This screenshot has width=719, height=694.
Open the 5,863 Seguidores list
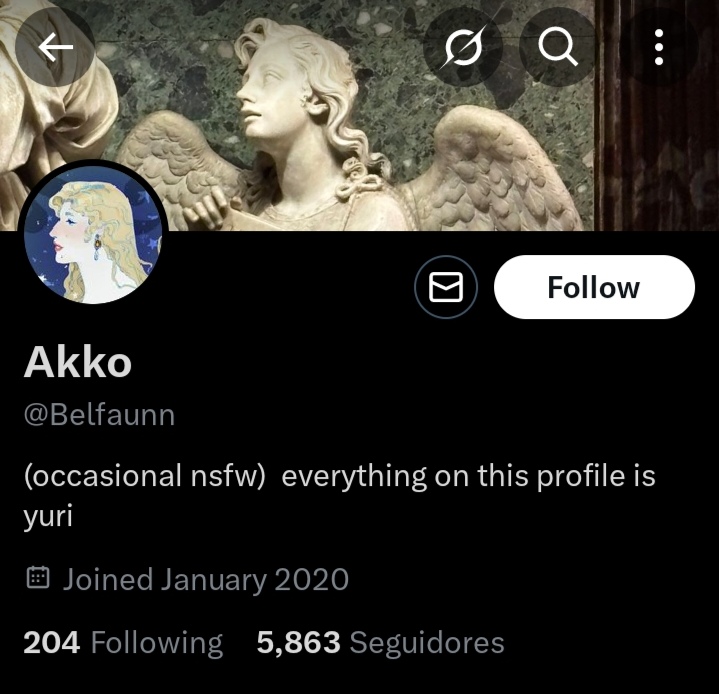click(381, 642)
